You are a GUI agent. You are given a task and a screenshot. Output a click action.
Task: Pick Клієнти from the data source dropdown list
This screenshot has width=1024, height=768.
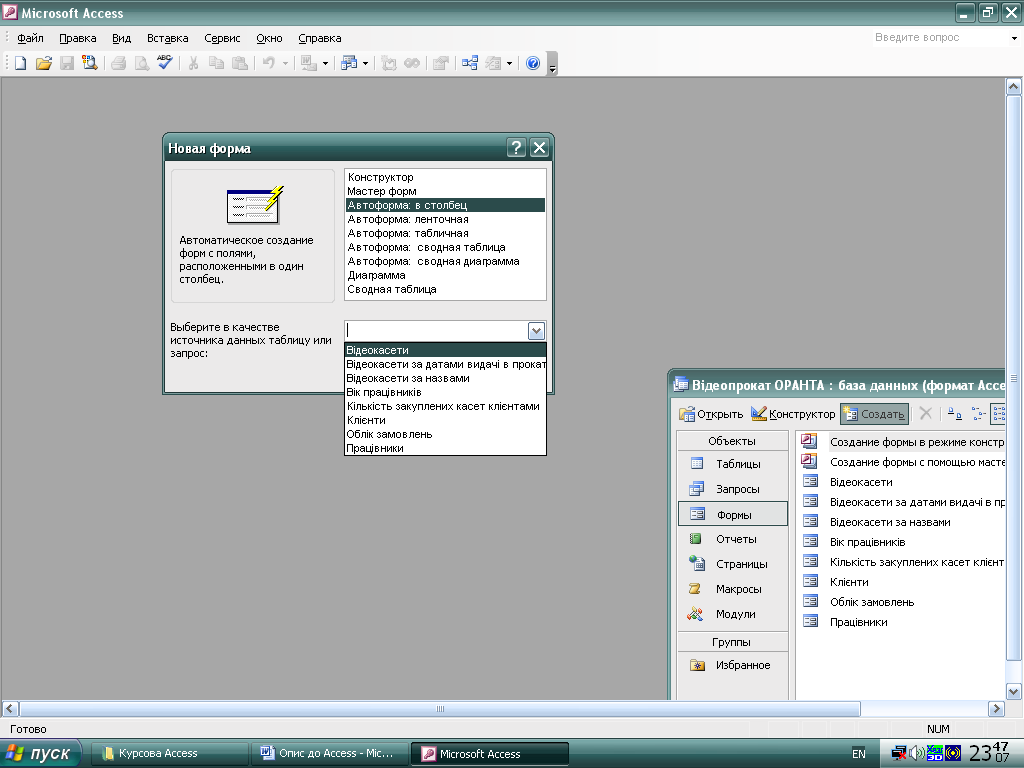[445, 420]
